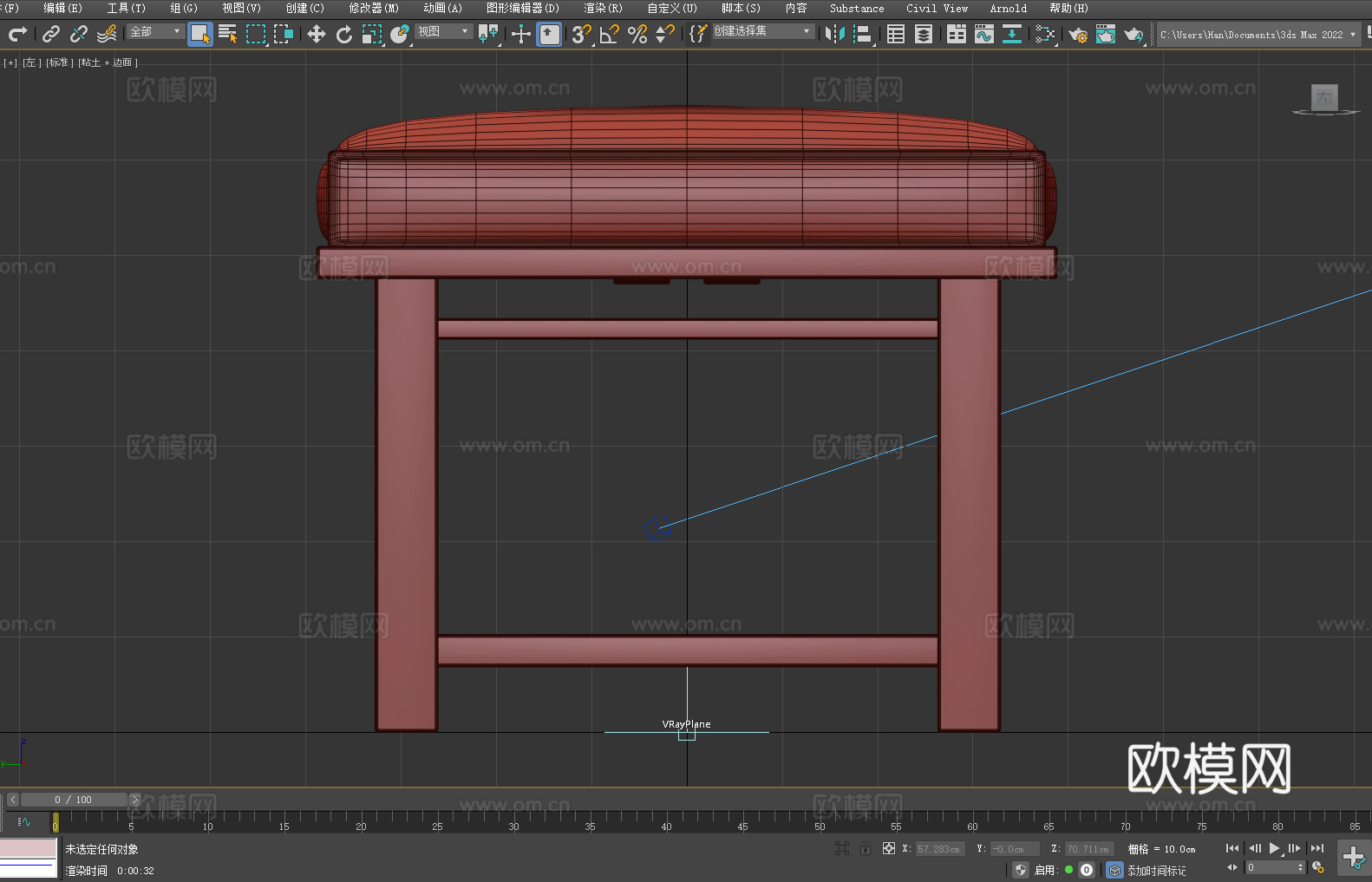Activate the Rotate tool
This screenshot has height=882, width=1372.
click(x=344, y=35)
